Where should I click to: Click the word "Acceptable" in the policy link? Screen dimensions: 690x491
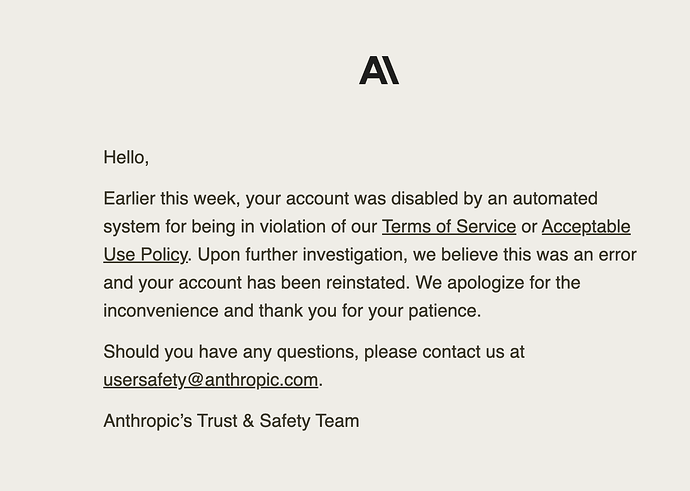click(586, 227)
